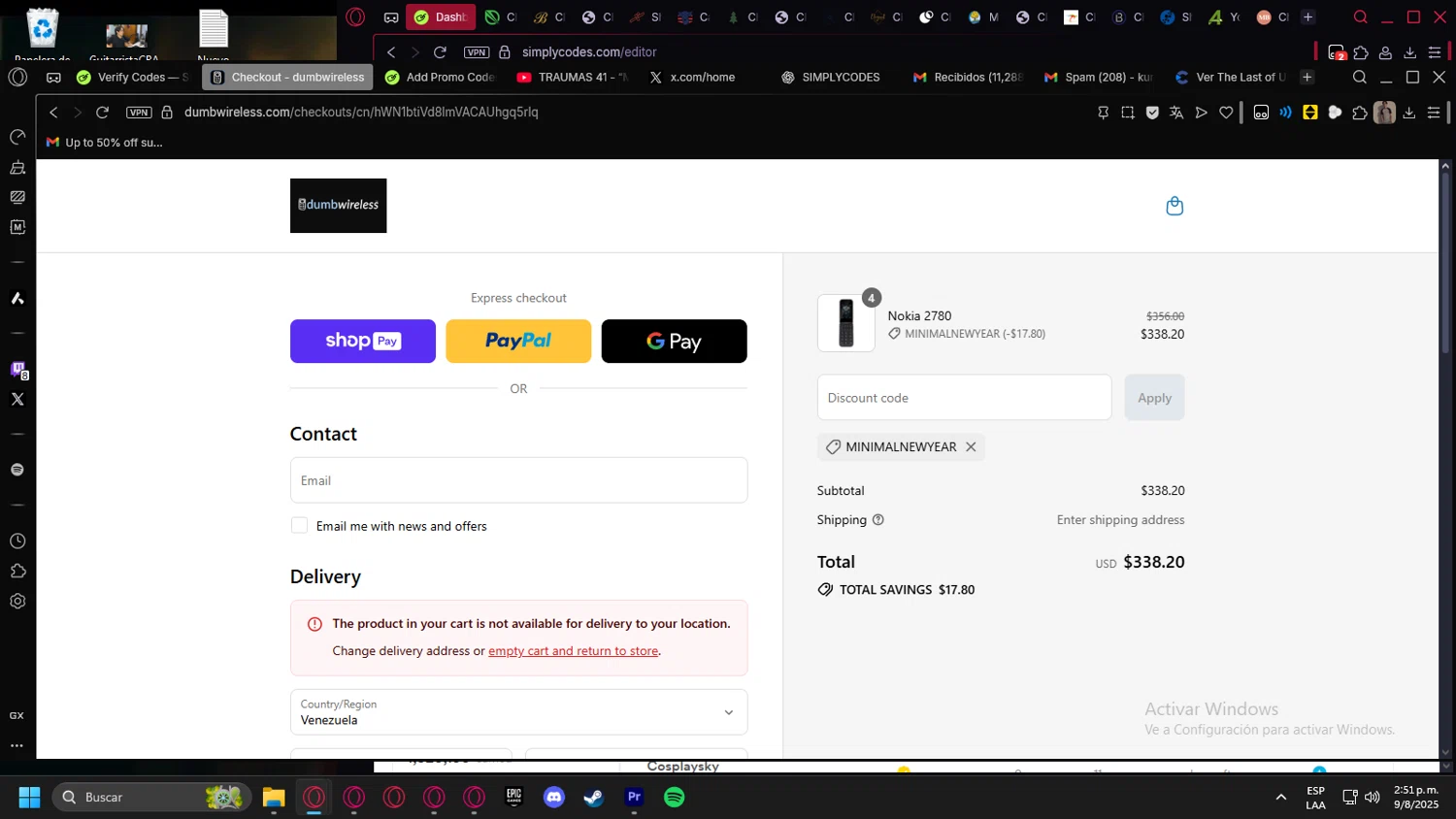The height and width of the screenshot is (819, 1456).
Task: Open Spotify in the Opera sidebar
Action: 17,470
